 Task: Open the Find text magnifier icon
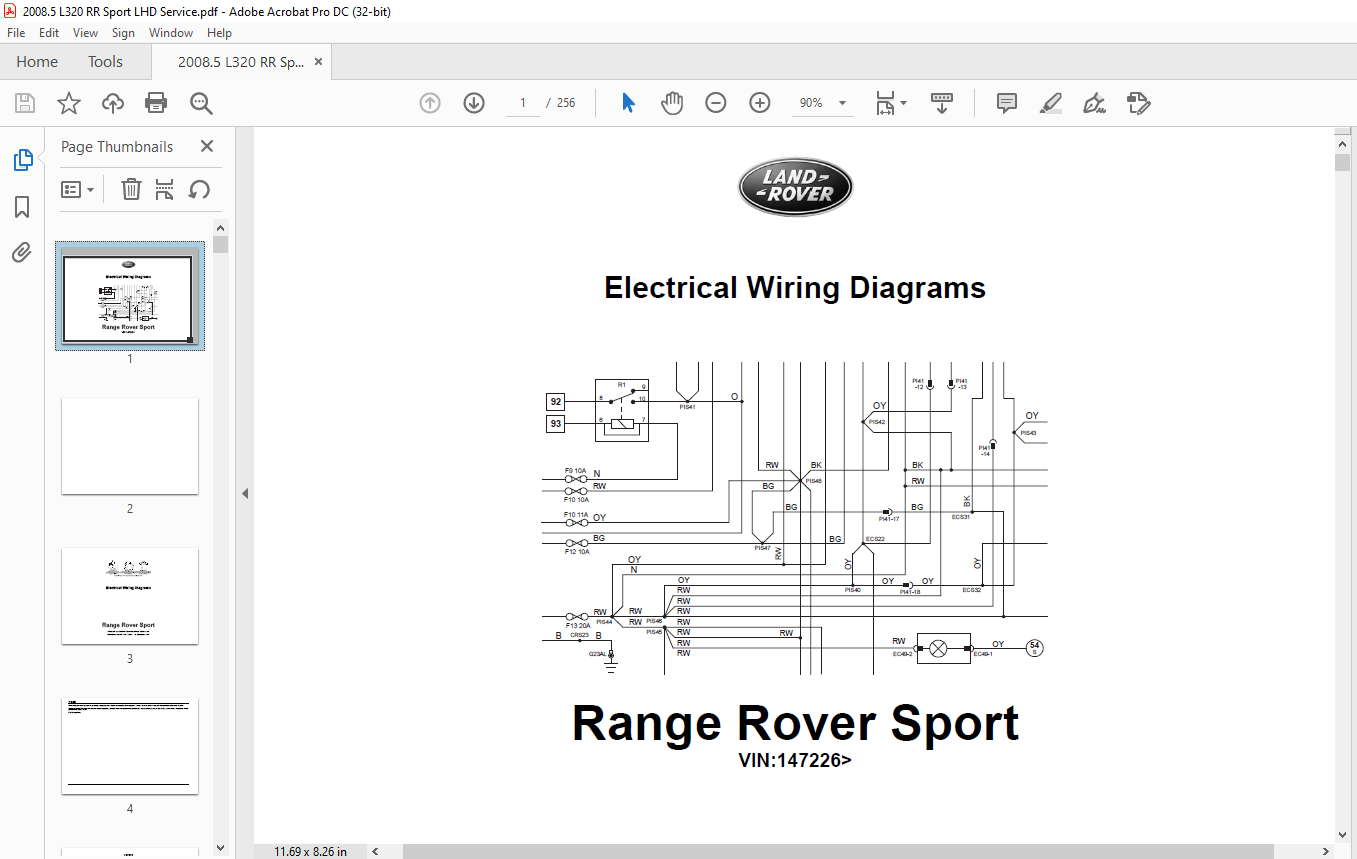coord(202,103)
